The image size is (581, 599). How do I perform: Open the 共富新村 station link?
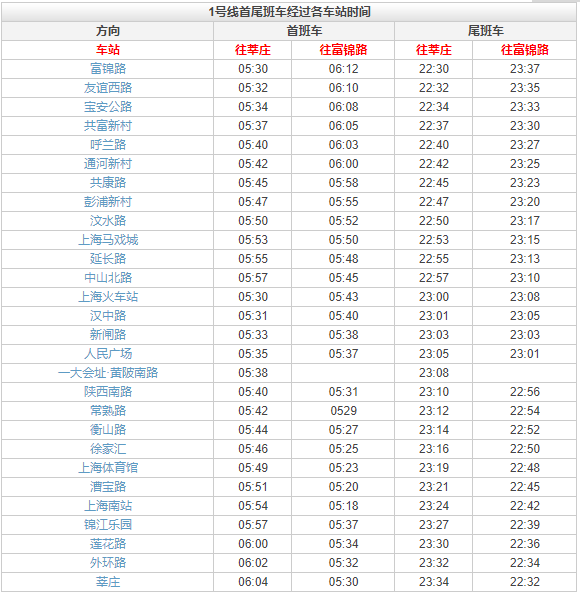point(108,126)
